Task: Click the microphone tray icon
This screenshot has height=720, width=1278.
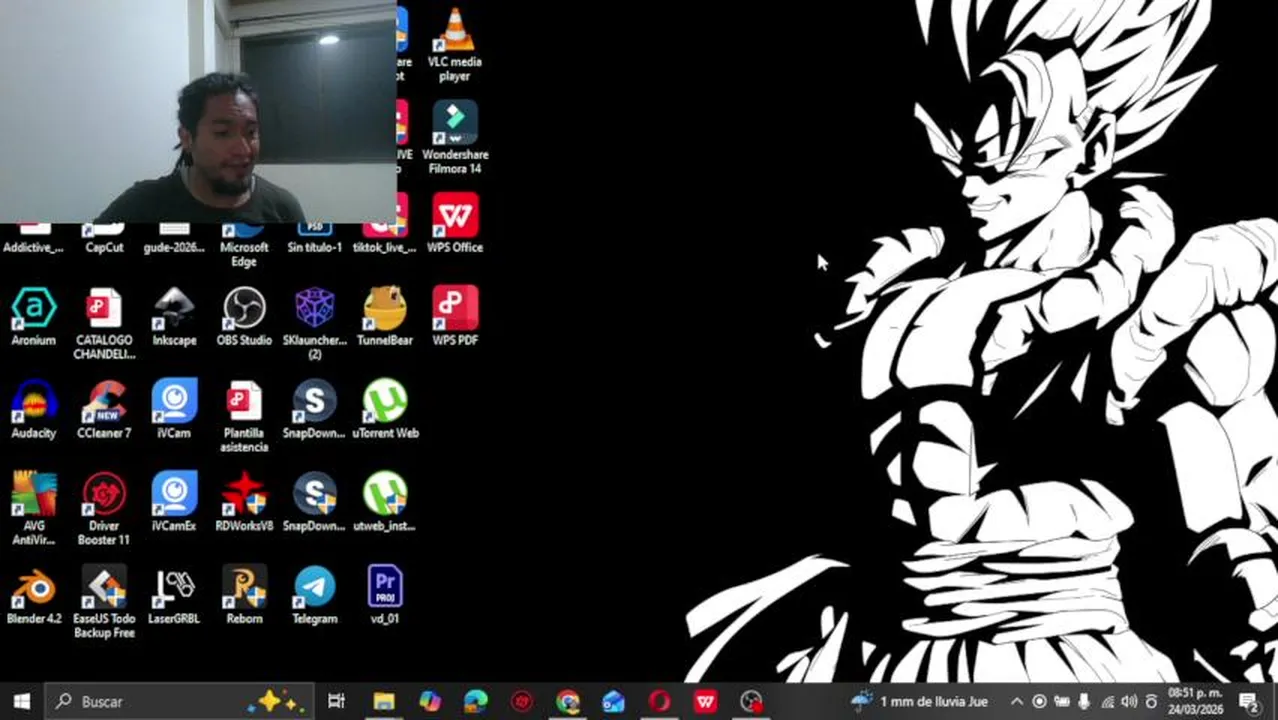Action: coord(1084,701)
